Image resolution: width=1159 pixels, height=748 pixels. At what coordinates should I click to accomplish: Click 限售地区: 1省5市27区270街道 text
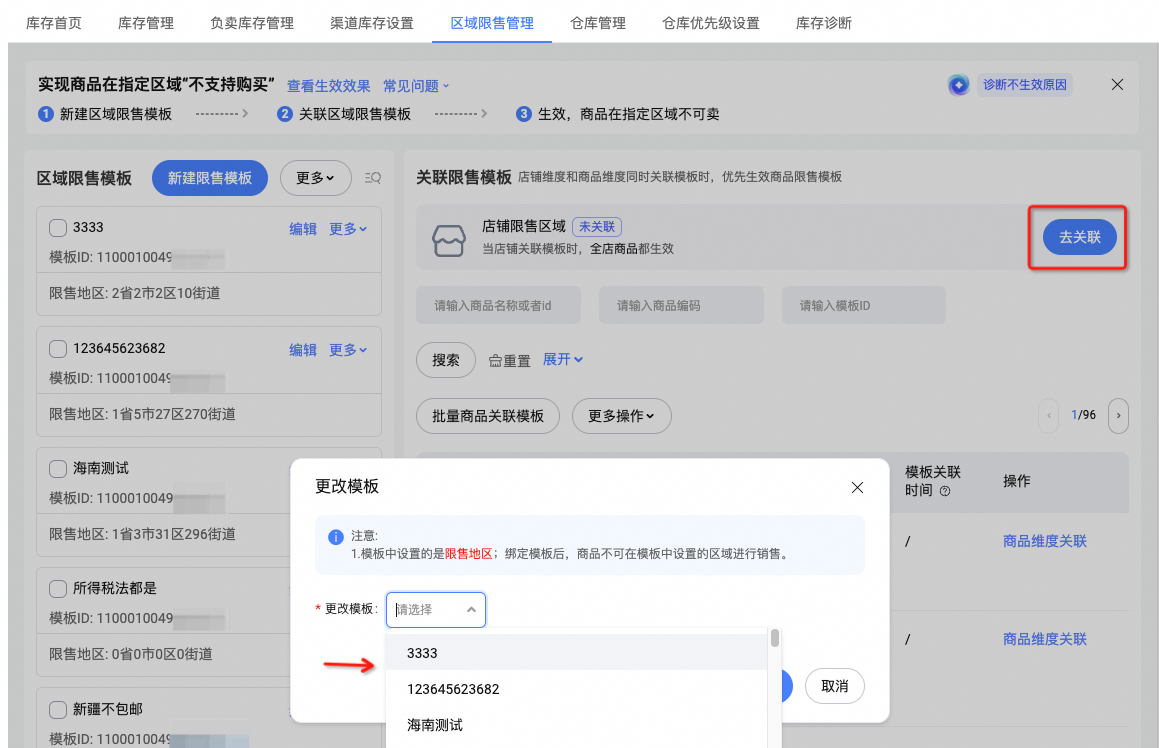143,414
